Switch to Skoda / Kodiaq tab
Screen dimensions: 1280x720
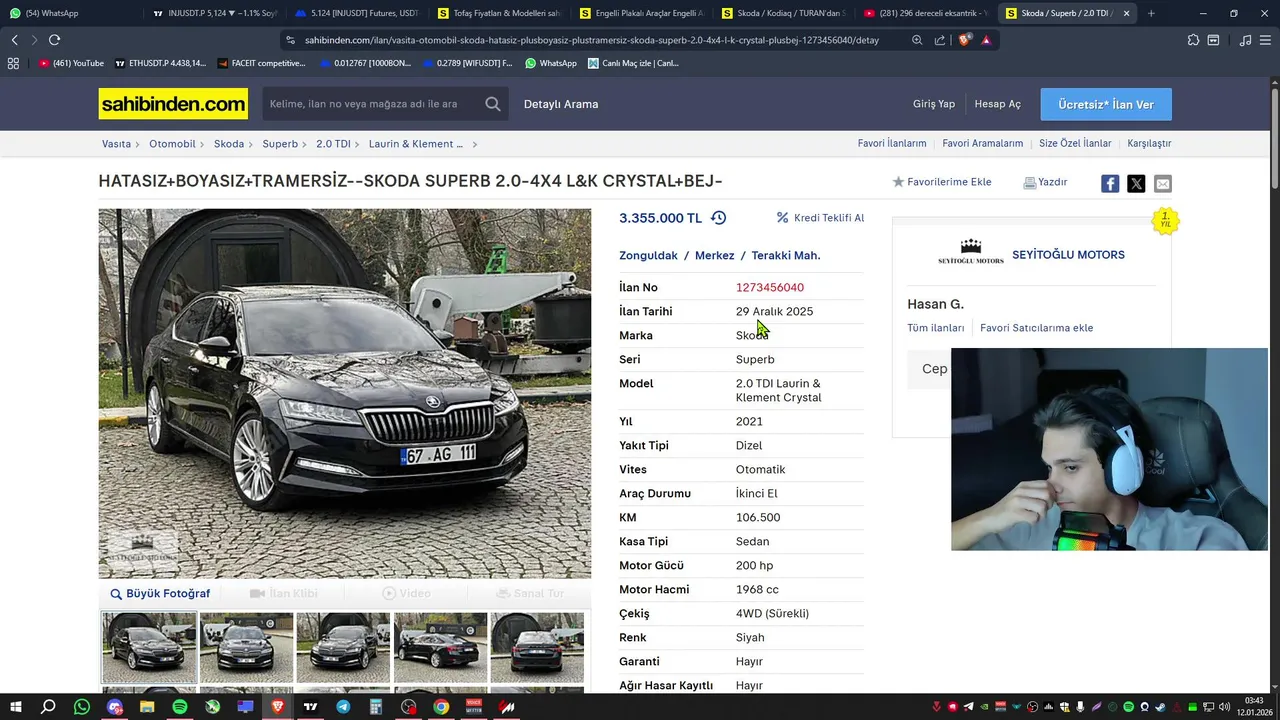pos(783,13)
